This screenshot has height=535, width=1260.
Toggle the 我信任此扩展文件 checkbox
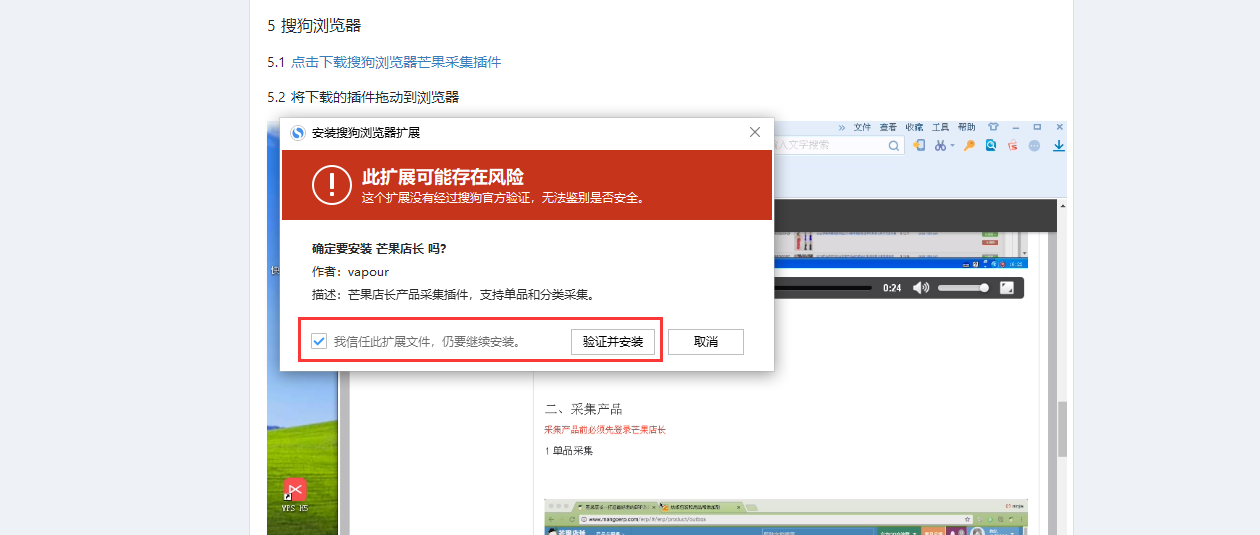319,342
